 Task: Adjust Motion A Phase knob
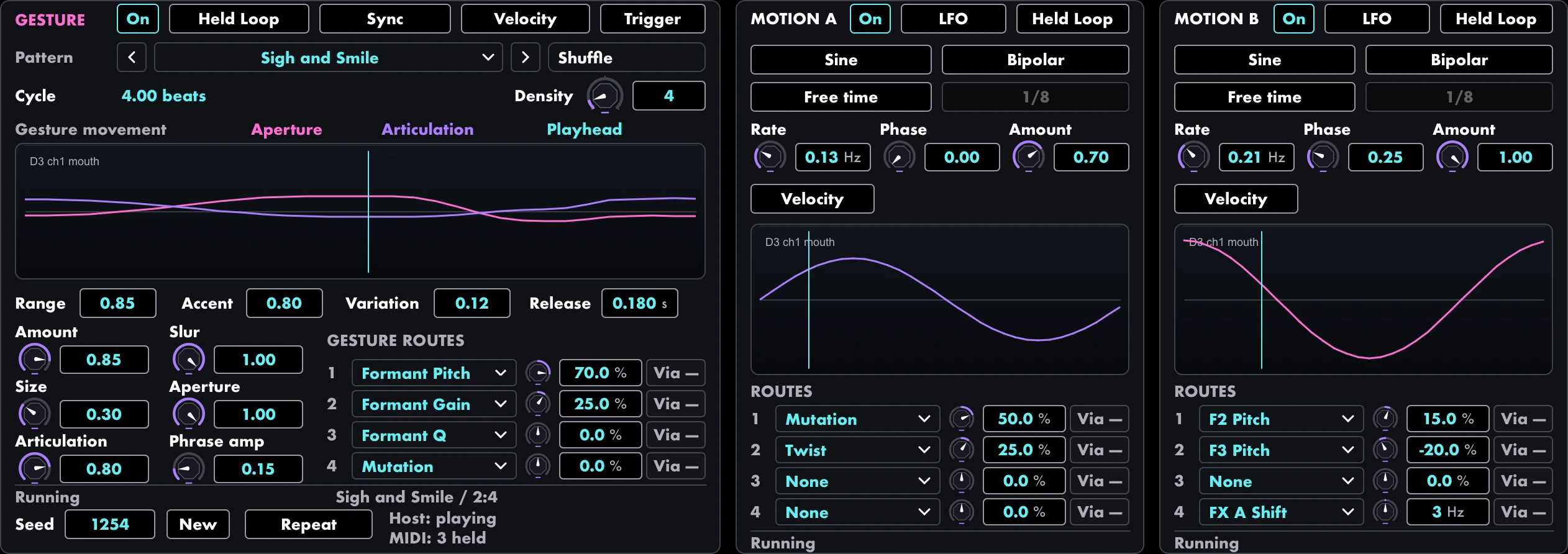[x=899, y=157]
